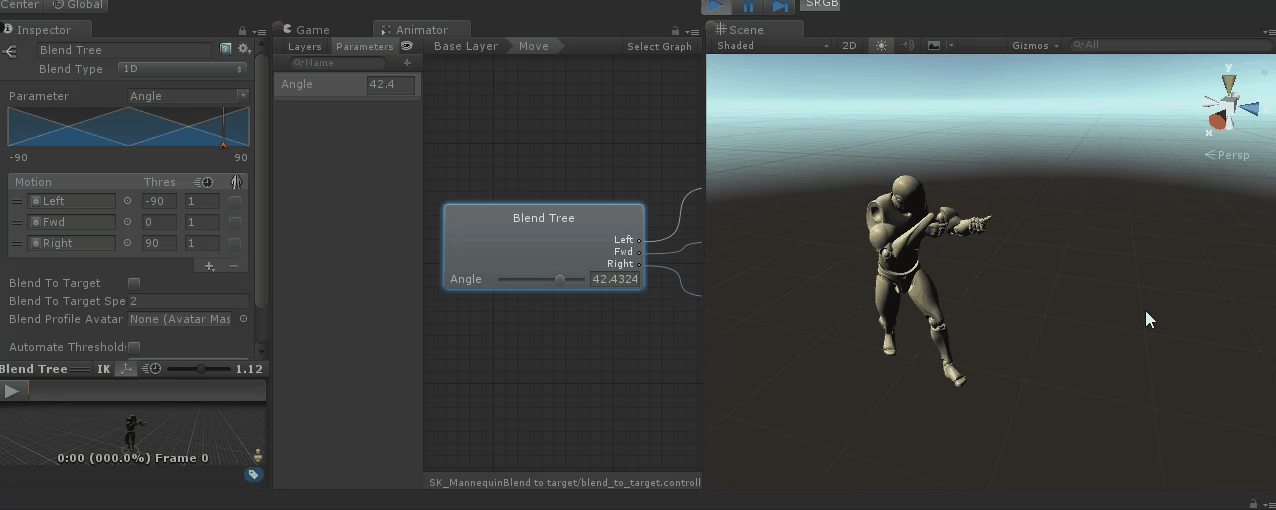The height and width of the screenshot is (510, 1276).
Task: Switch to the Inspector tab
Action: 45,30
